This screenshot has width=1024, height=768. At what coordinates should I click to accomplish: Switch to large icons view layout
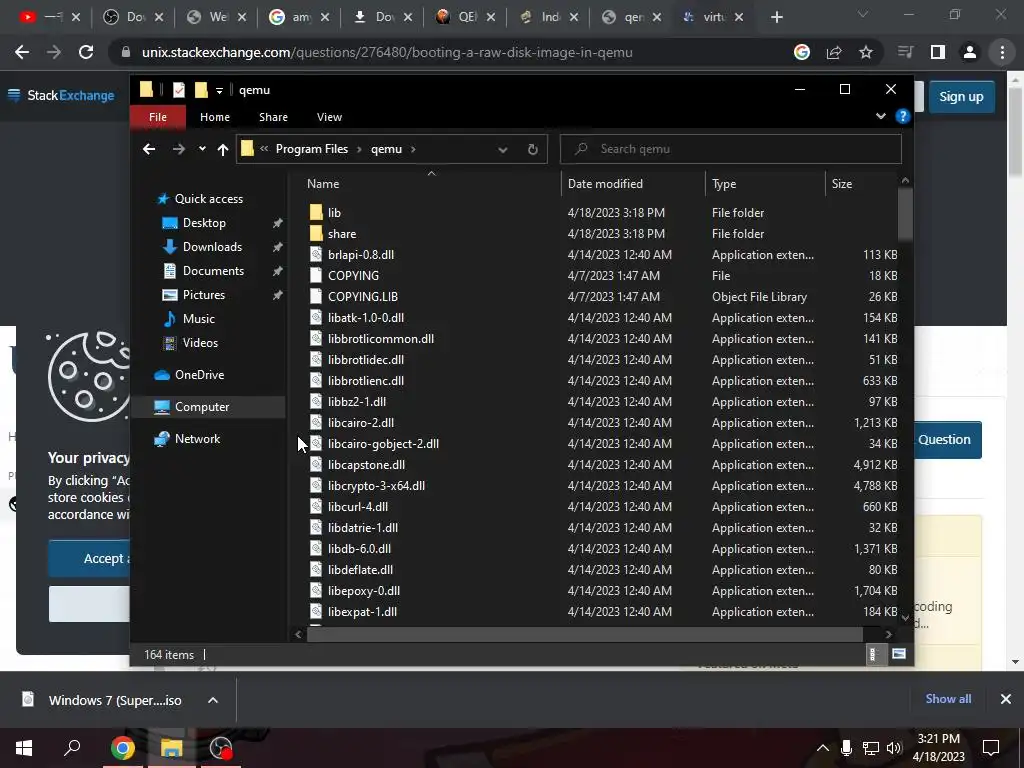point(899,654)
